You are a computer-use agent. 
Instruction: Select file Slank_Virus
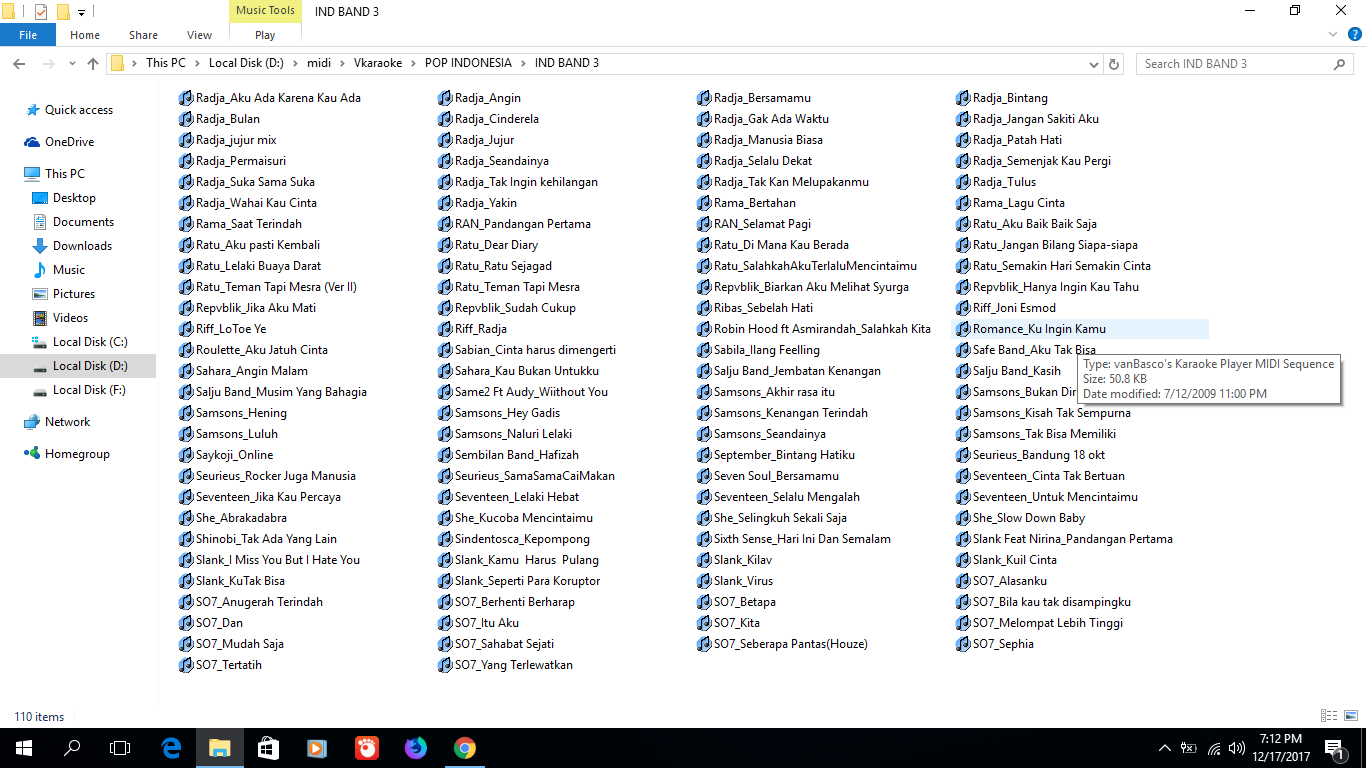[x=735, y=581]
